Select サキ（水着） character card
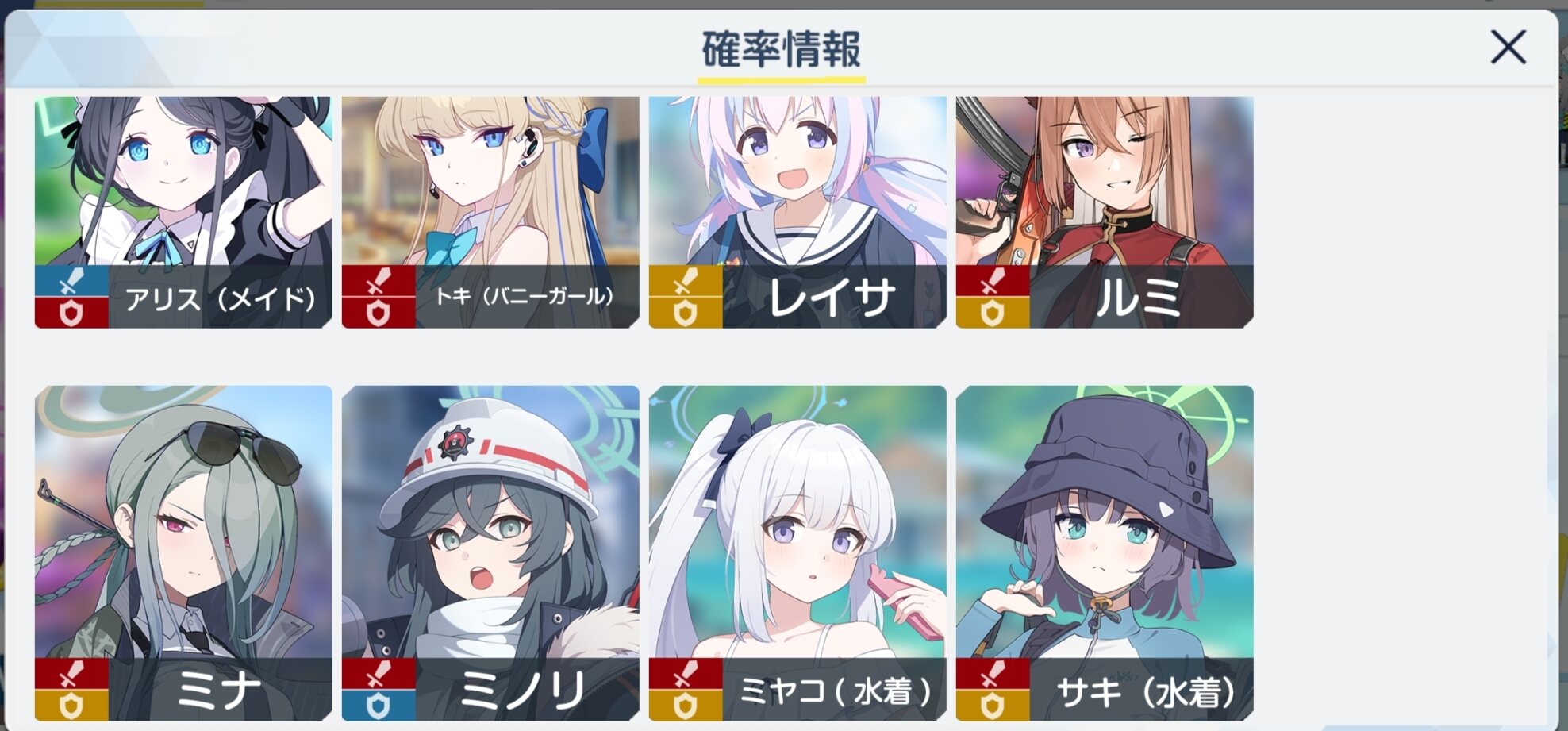 coord(1105,553)
